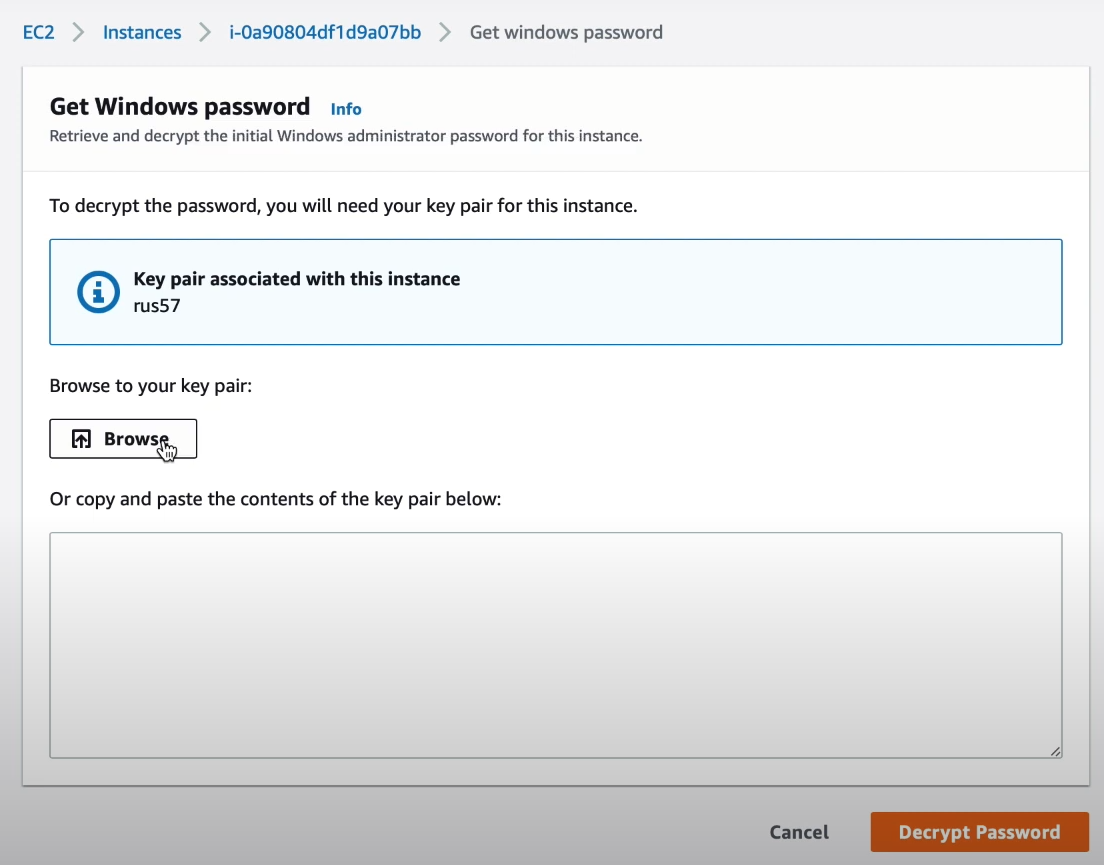Select the 'Get windows password' breadcrumb item
The height and width of the screenshot is (865, 1104).
pyautogui.click(x=566, y=32)
